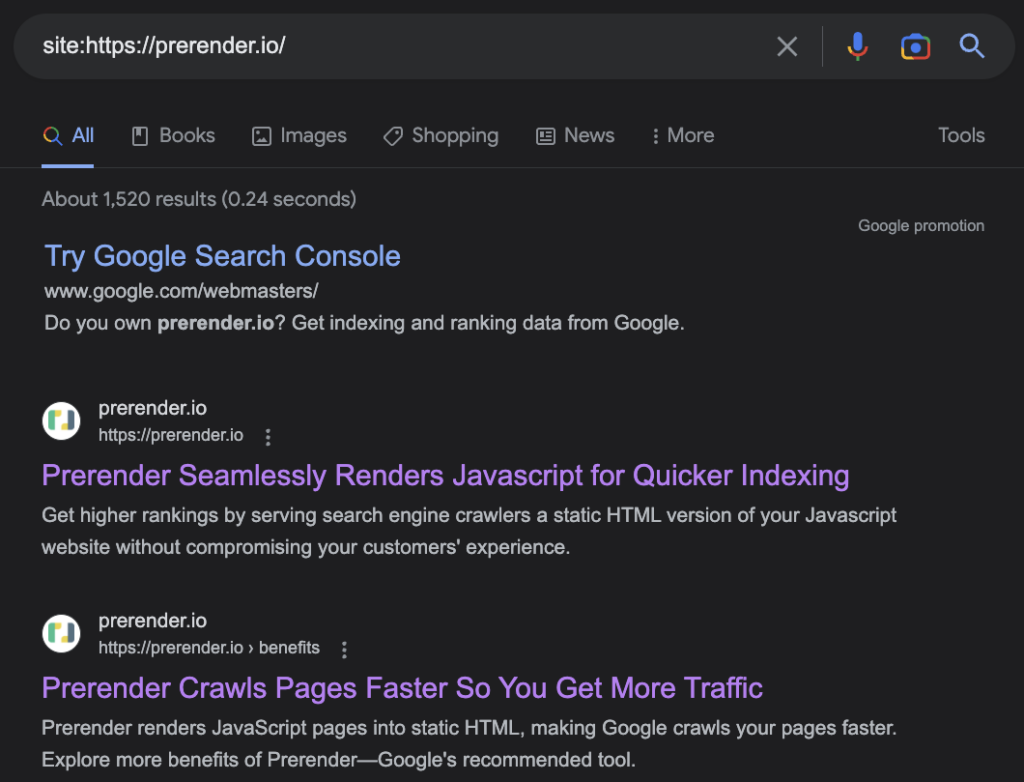Switch to the Books tab
1024x782 pixels.
(x=173, y=135)
